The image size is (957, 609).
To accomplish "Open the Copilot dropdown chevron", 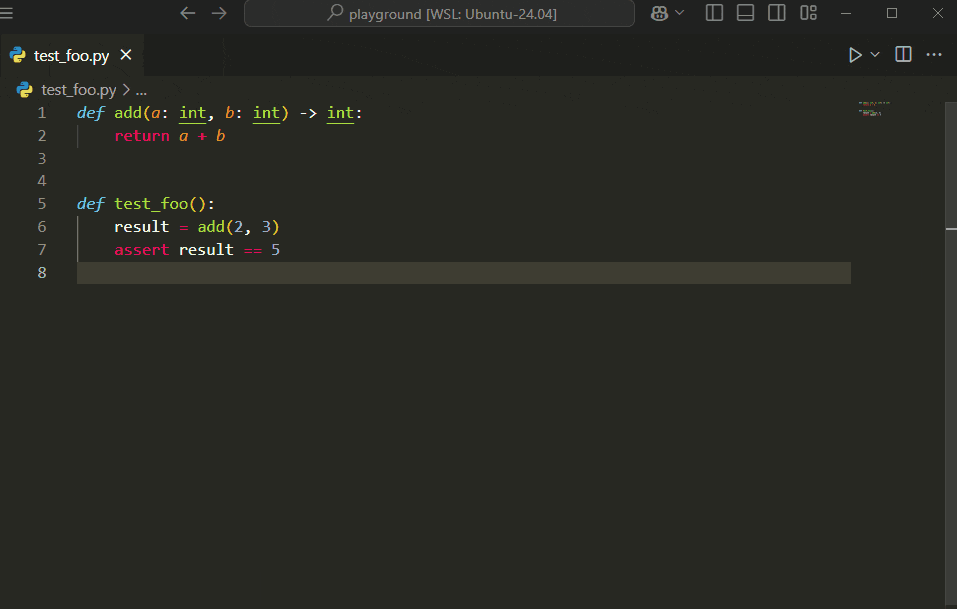I will tap(679, 13).
